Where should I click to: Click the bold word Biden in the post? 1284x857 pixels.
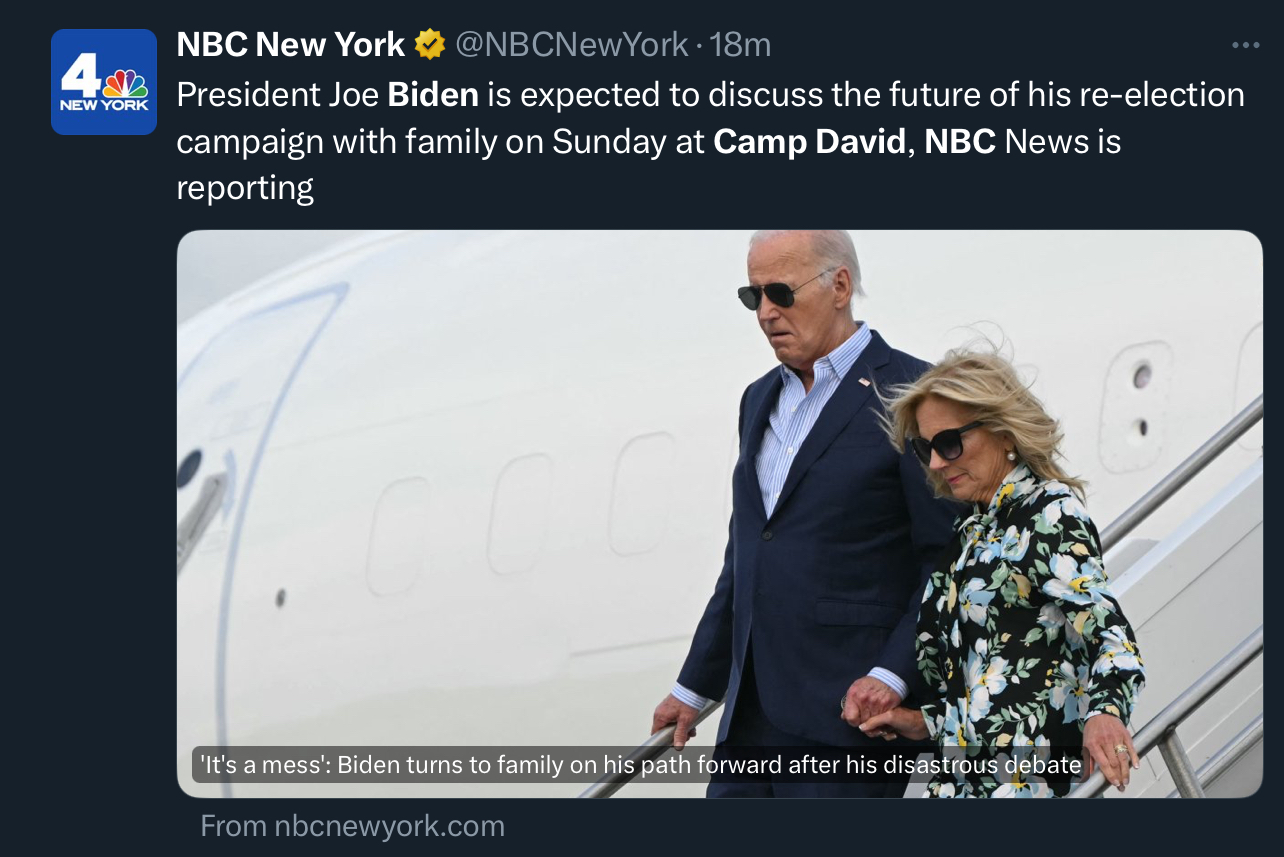coord(433,94)
